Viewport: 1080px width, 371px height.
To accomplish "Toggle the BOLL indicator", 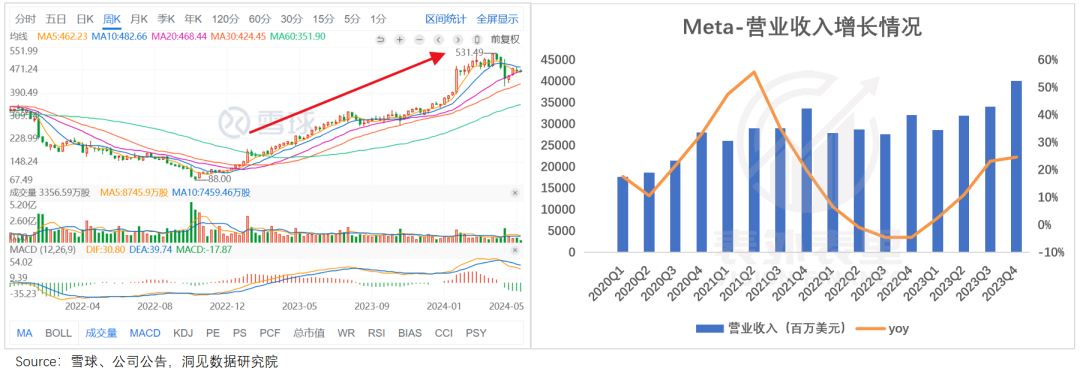I will pyautogui.click(x=59, y=333).
